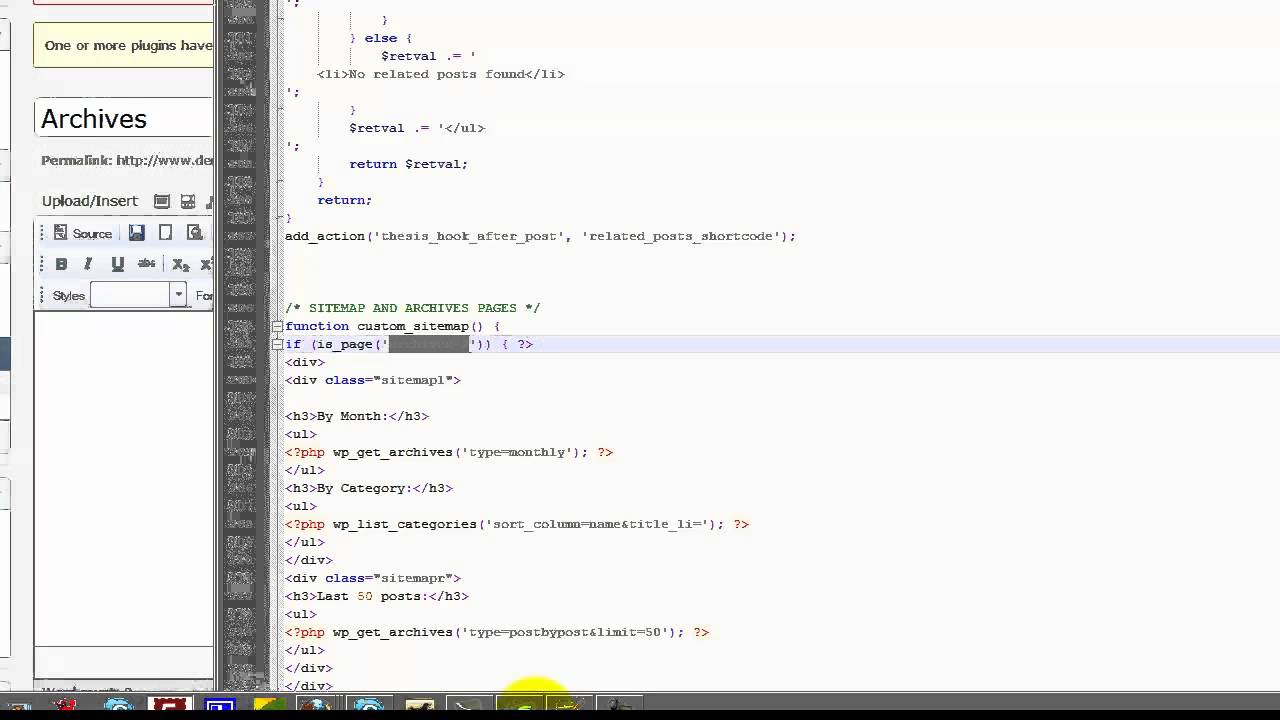Click the No related posts found line
The width and height of the screenshot is (1280, 720).
(441, 74)
